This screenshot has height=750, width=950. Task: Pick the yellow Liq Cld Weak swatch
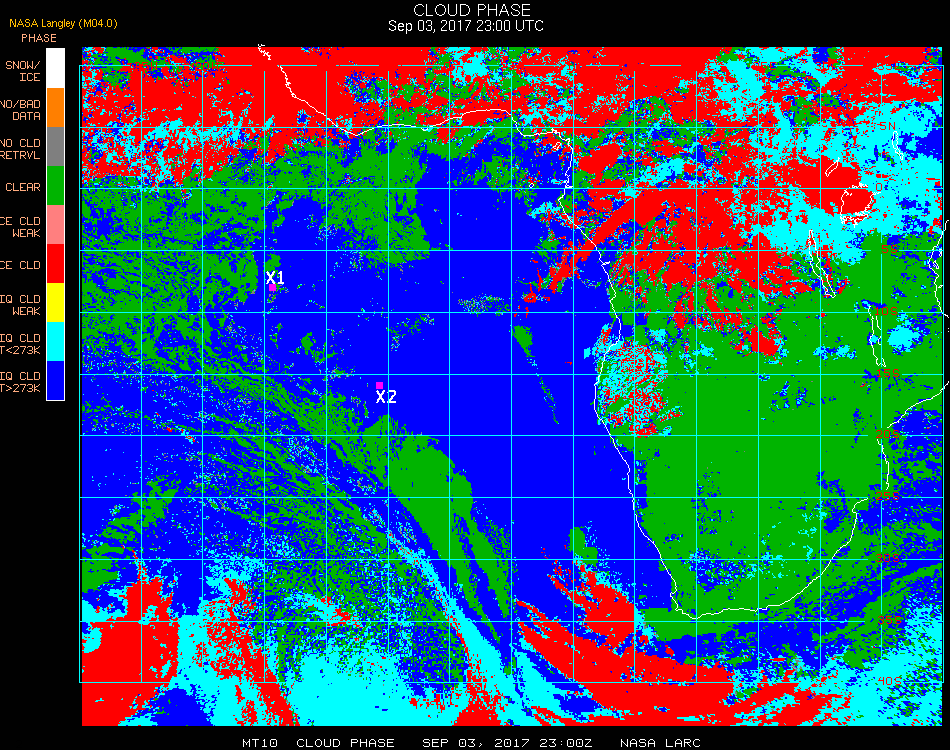coord(55,302)
